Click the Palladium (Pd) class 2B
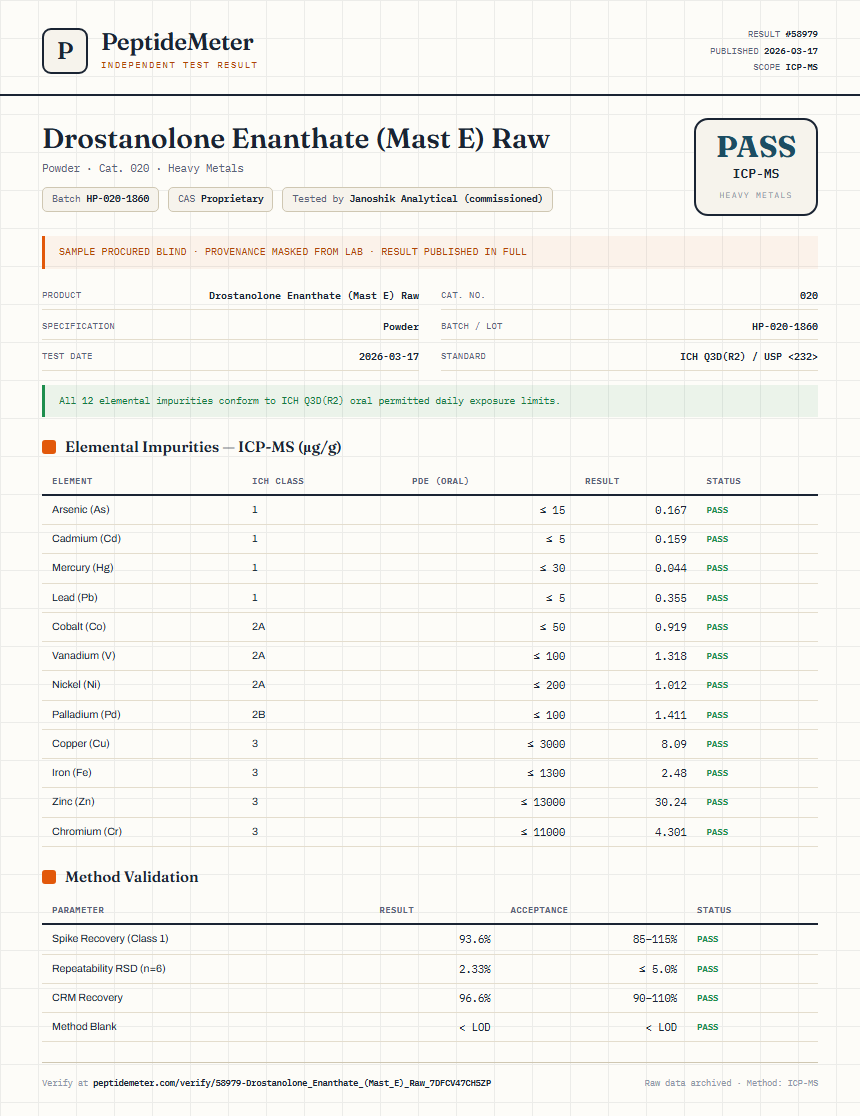860x1116 pixels. (x=258, y=715)
